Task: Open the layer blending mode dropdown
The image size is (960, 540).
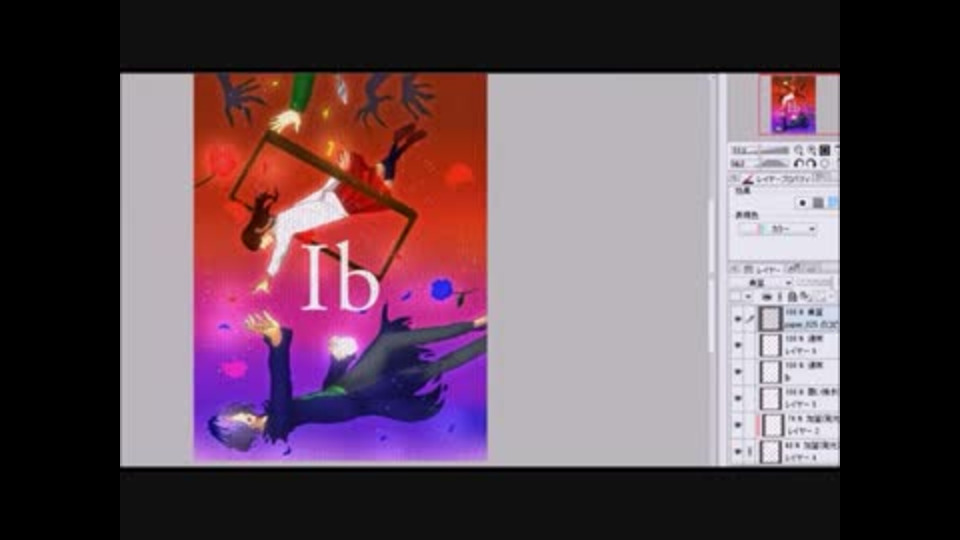Action: pyautogui.click(x=761, y=283)
